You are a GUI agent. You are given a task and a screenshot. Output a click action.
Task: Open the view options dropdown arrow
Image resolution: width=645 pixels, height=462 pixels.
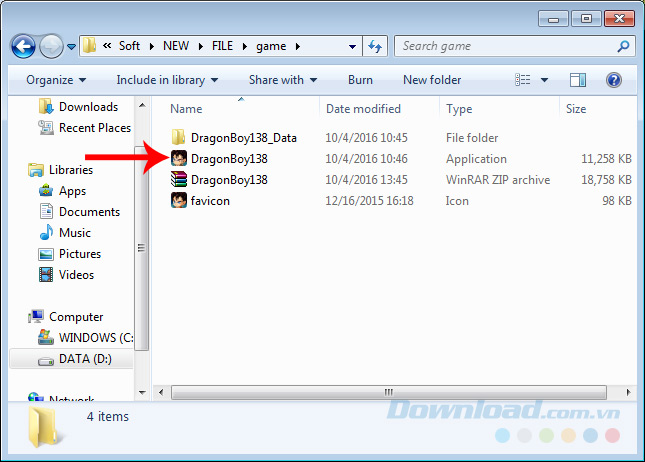coord(544,80)
